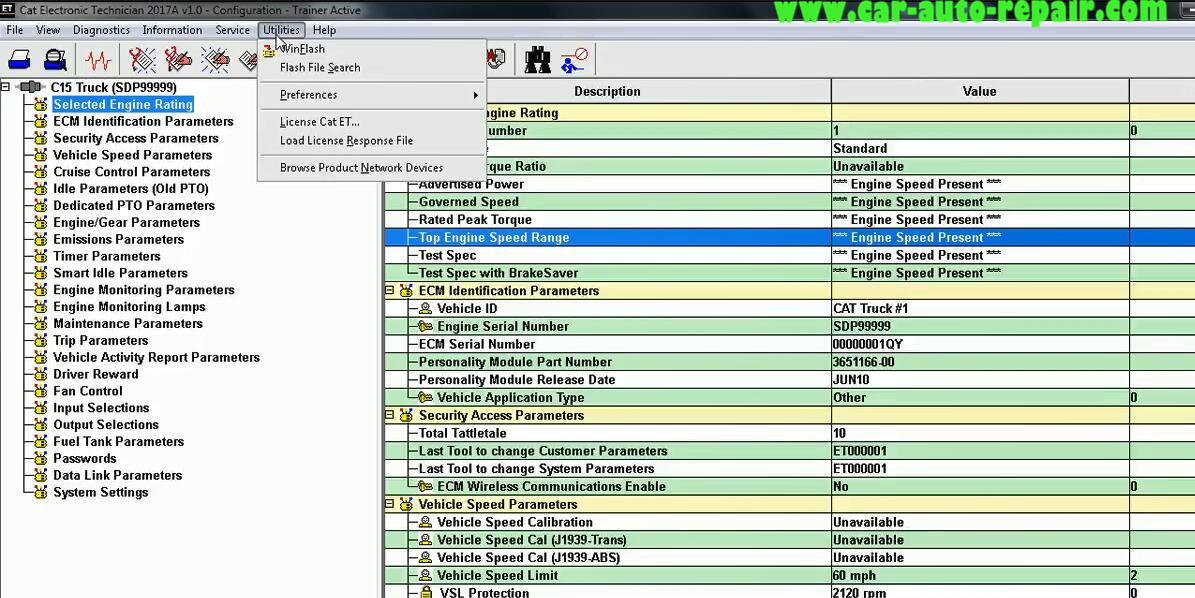The width and height of the screenshot is (1195, 598).
Task: Click the ECM icon beside C15 Truck
Action: 30,88
